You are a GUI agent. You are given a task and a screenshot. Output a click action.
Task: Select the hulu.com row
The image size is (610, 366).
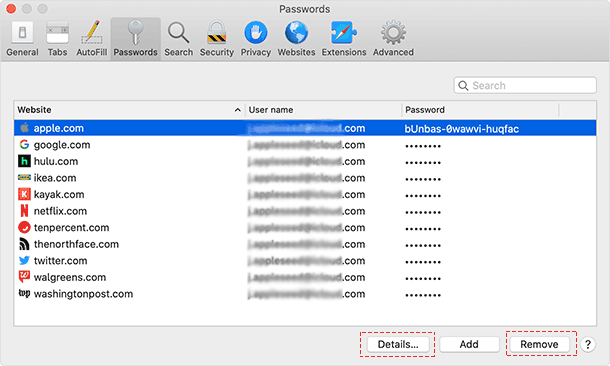coord(305,161)
